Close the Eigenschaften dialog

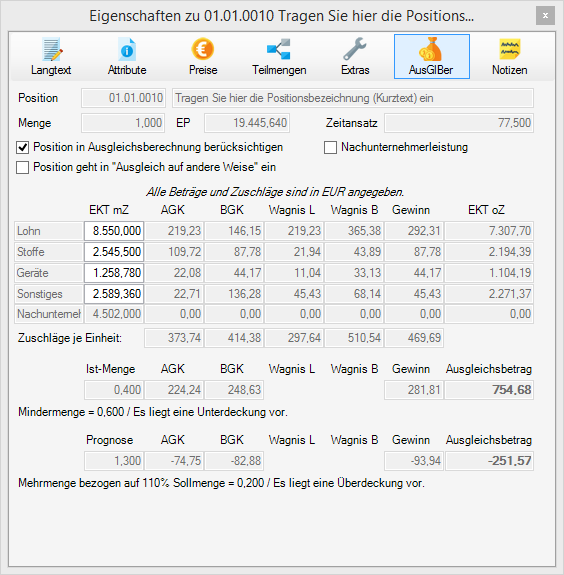point(545,16)
